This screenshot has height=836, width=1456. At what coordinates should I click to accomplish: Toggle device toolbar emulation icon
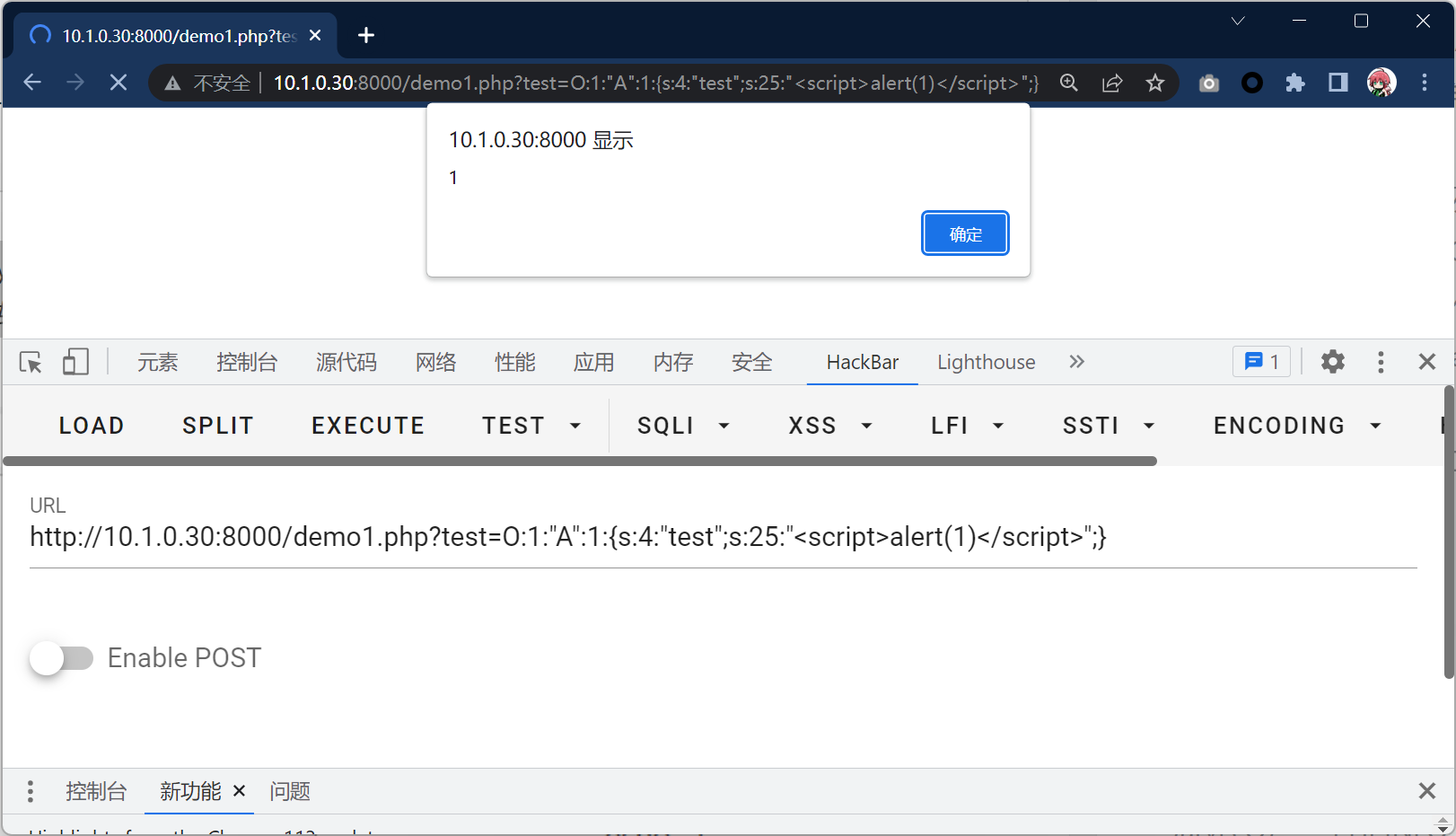[75, 362]
